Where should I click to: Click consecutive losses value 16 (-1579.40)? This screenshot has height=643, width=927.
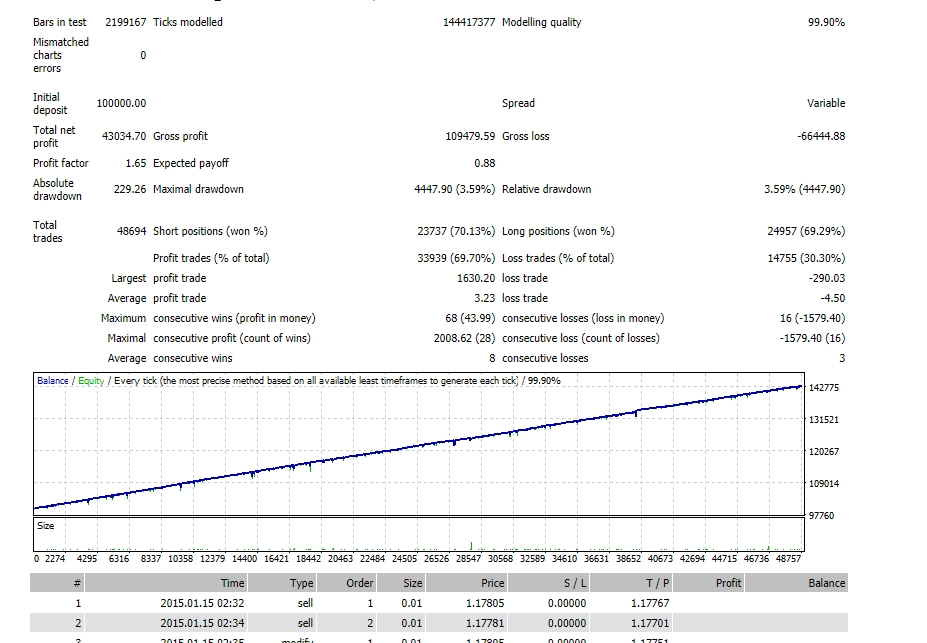click(812, 319)
